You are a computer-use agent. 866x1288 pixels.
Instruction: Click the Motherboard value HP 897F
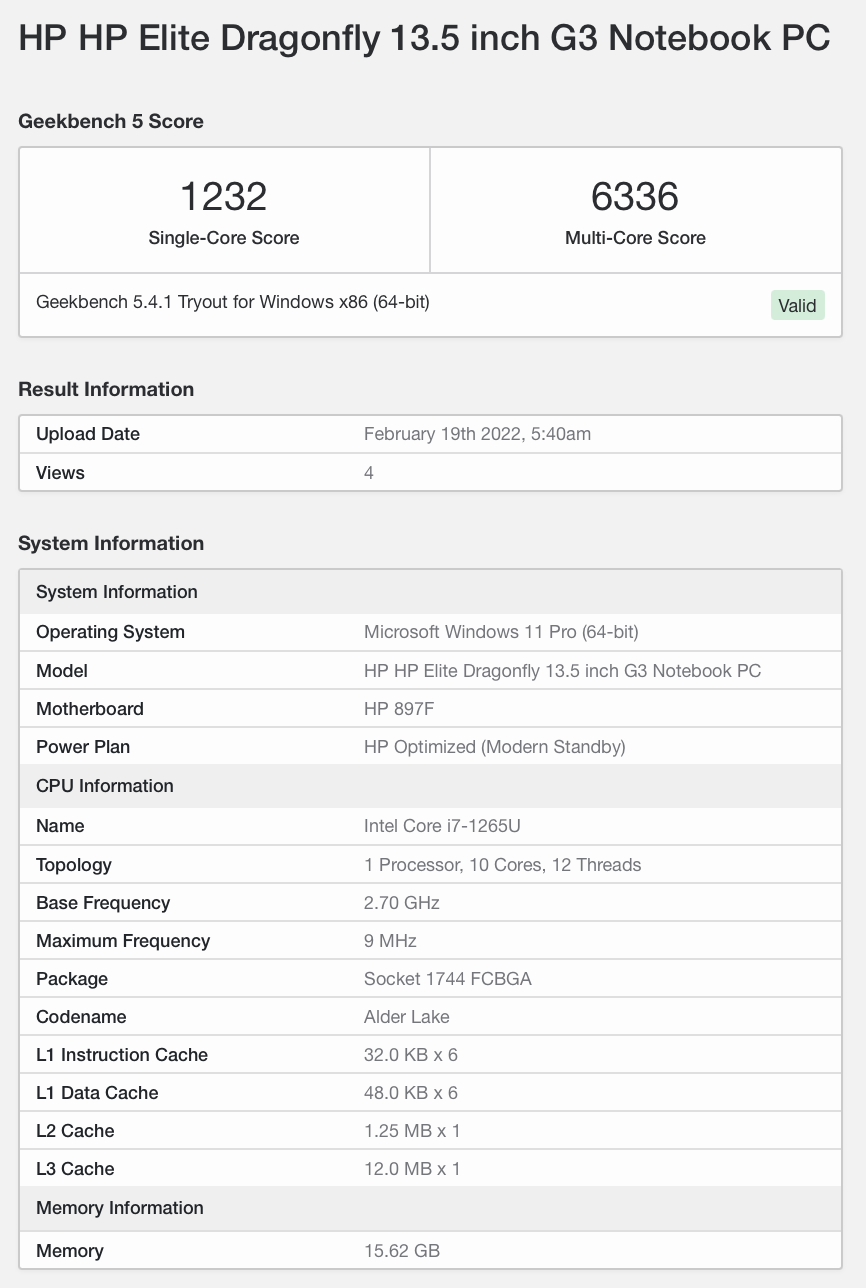pos(399,709)
